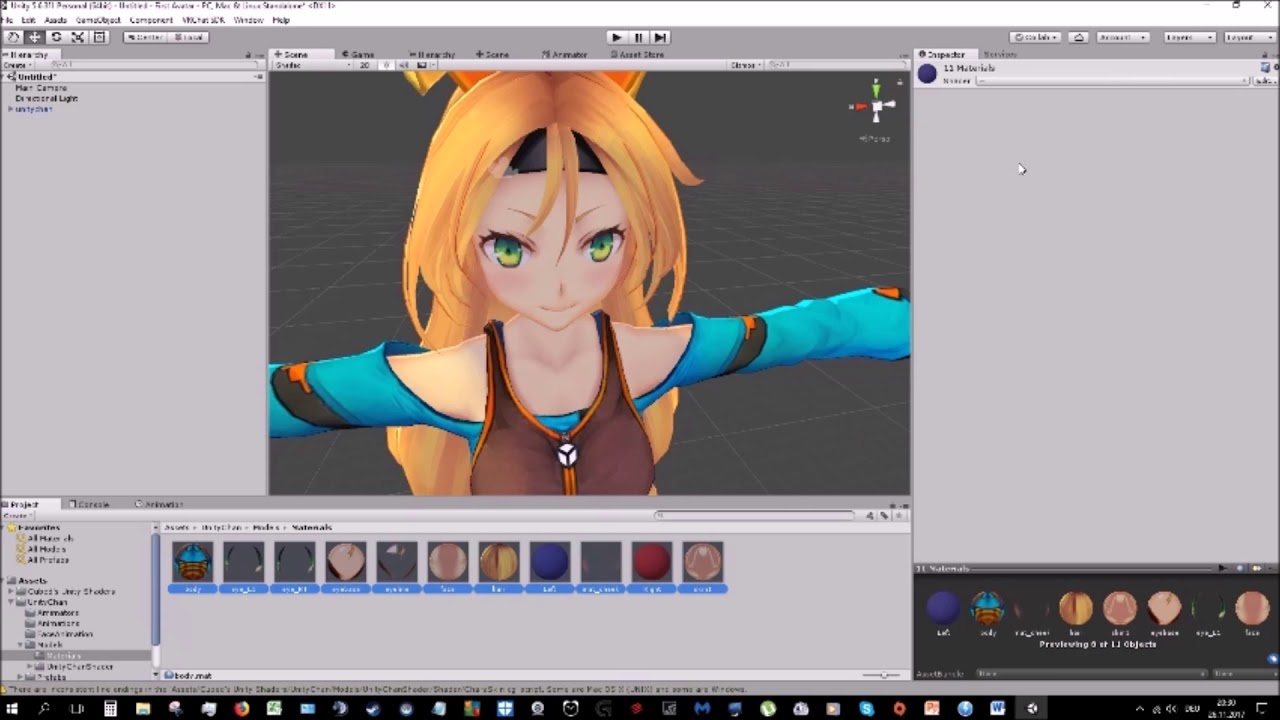The image size is (1280, 720).
Task: Open the Windows Start menu
Action: pos(13,709)
